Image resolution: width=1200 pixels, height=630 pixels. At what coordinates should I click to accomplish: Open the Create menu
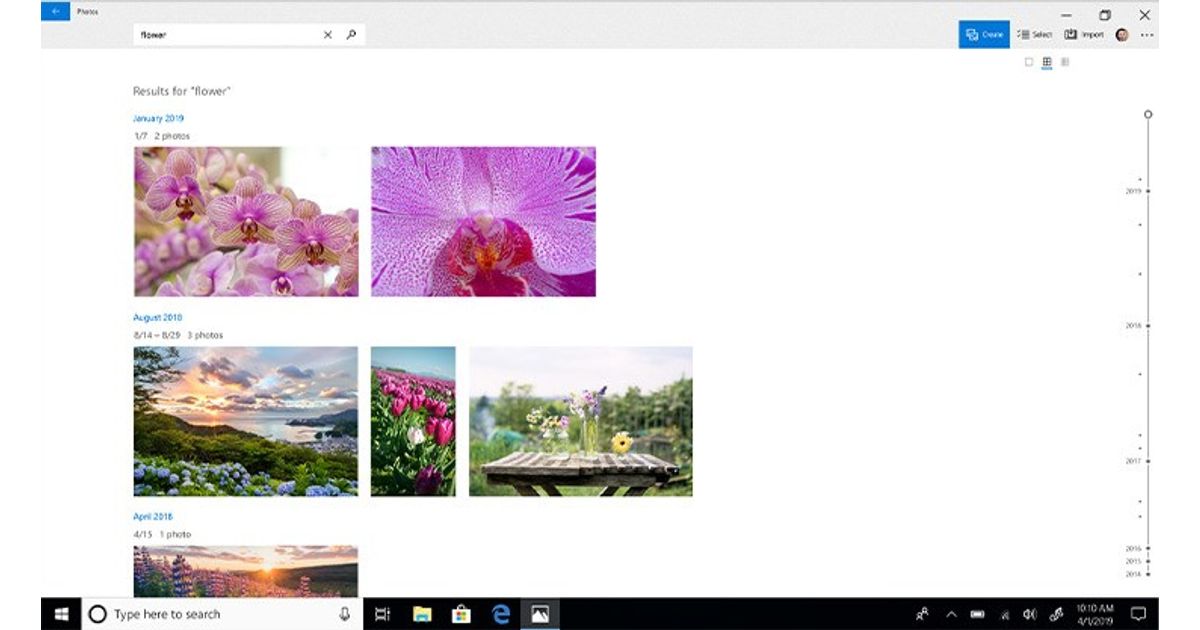(984, 34)
